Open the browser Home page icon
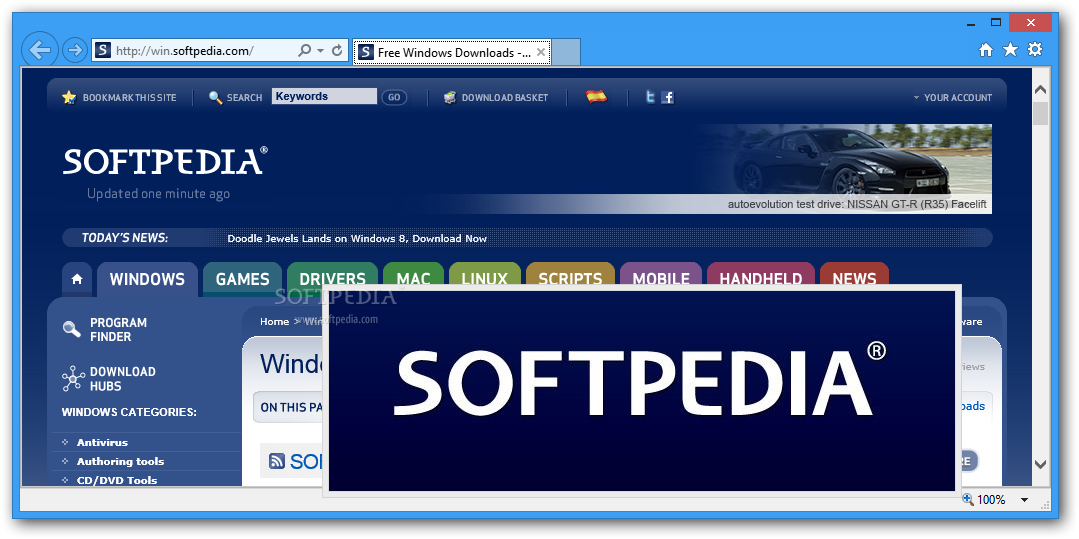The height and width of the screenshot is (539, 1079). coord(986,50)
